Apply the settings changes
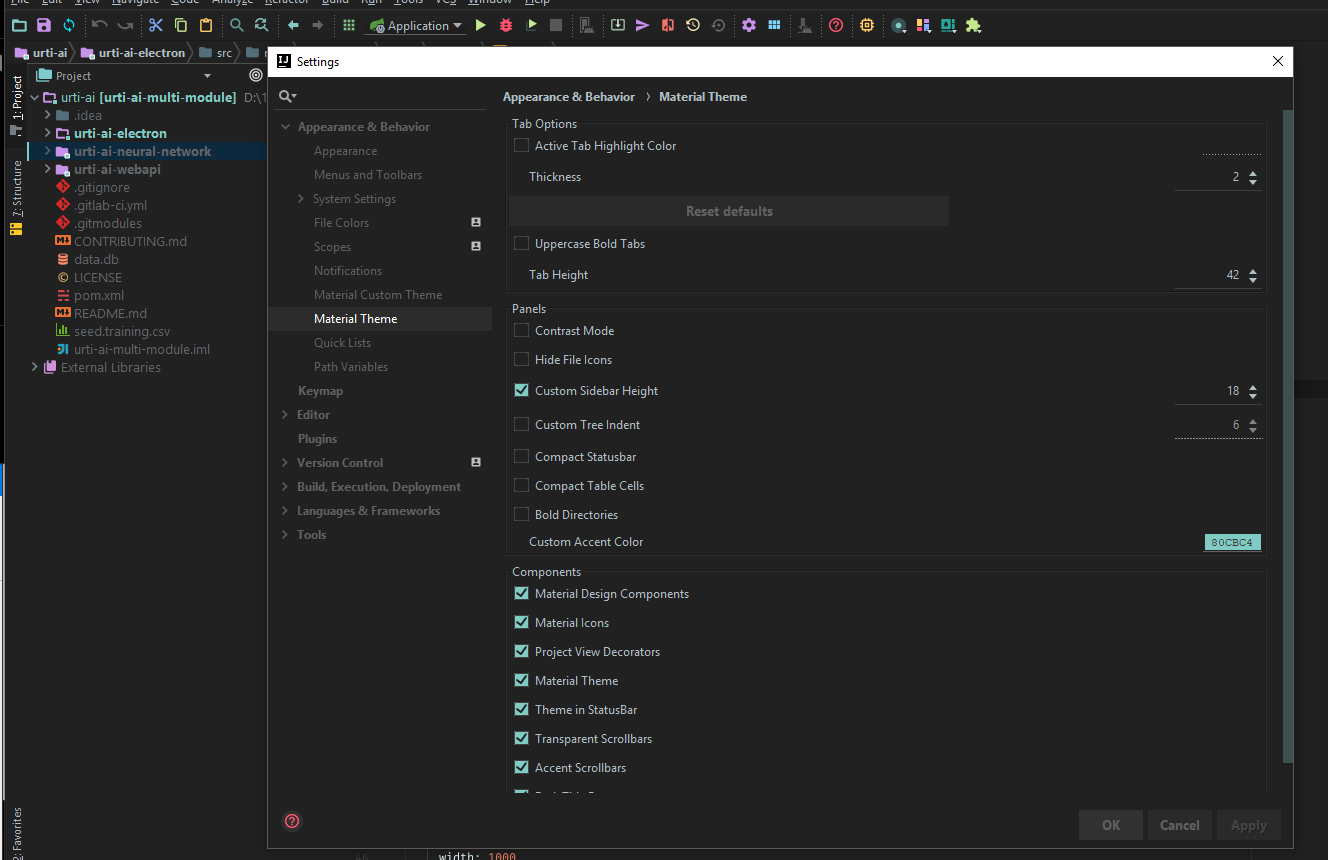 click(x=1248, y=825)
